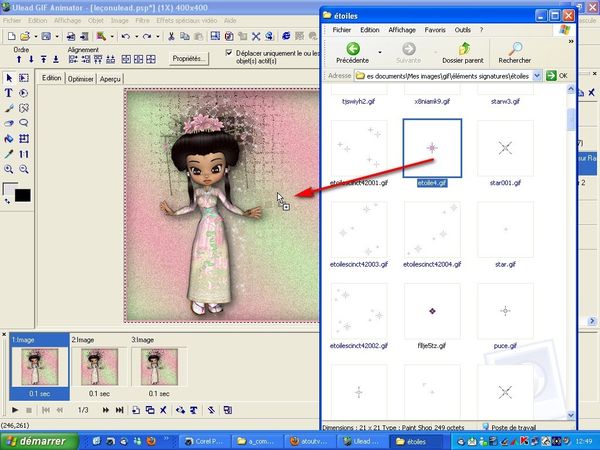Click the OK go button next to address

[x=557, y=76]
